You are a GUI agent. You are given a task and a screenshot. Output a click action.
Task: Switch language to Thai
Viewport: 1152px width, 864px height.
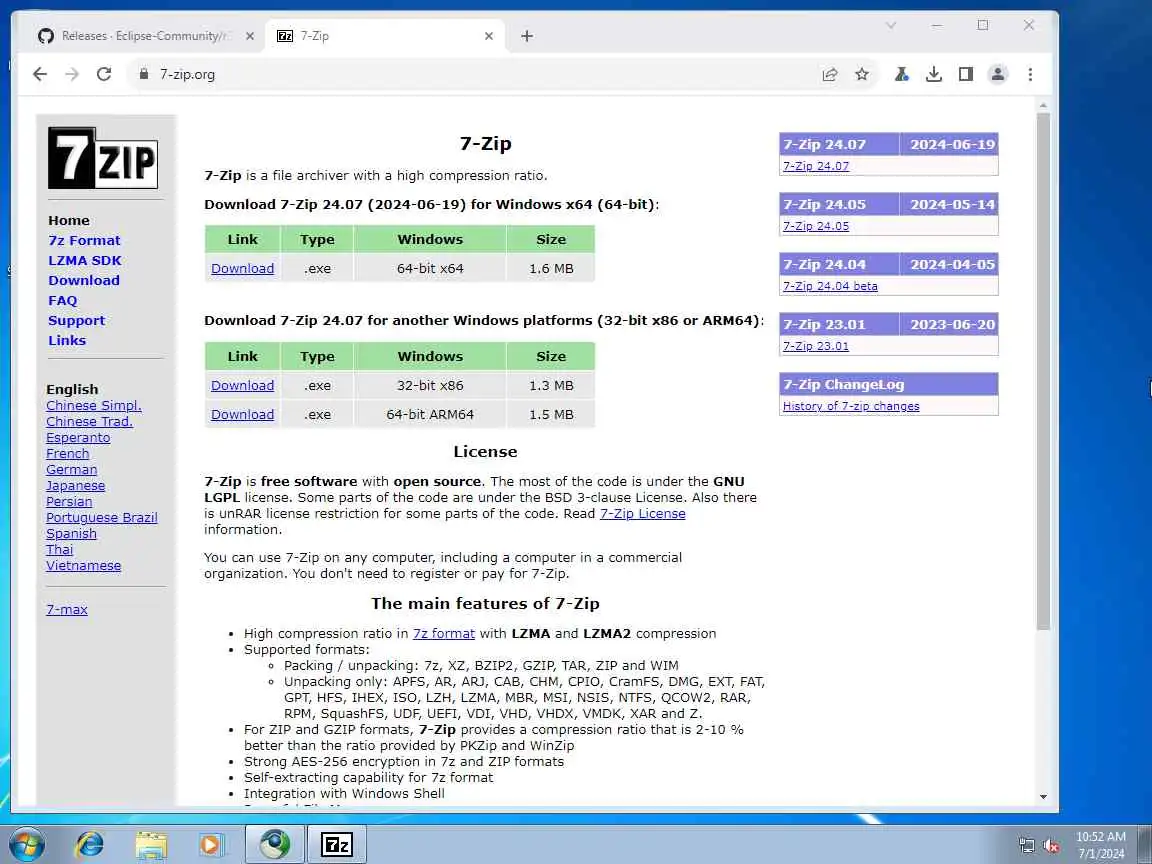click(60, 550)
